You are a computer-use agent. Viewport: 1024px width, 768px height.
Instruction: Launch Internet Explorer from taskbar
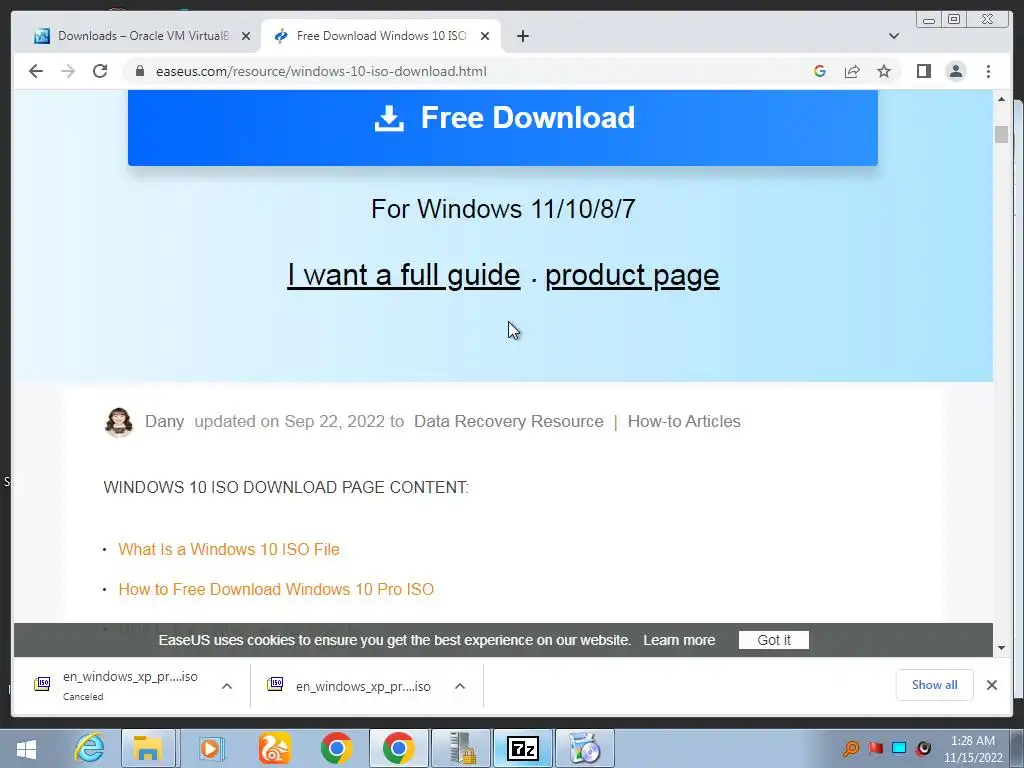click(x=89, y=748)
